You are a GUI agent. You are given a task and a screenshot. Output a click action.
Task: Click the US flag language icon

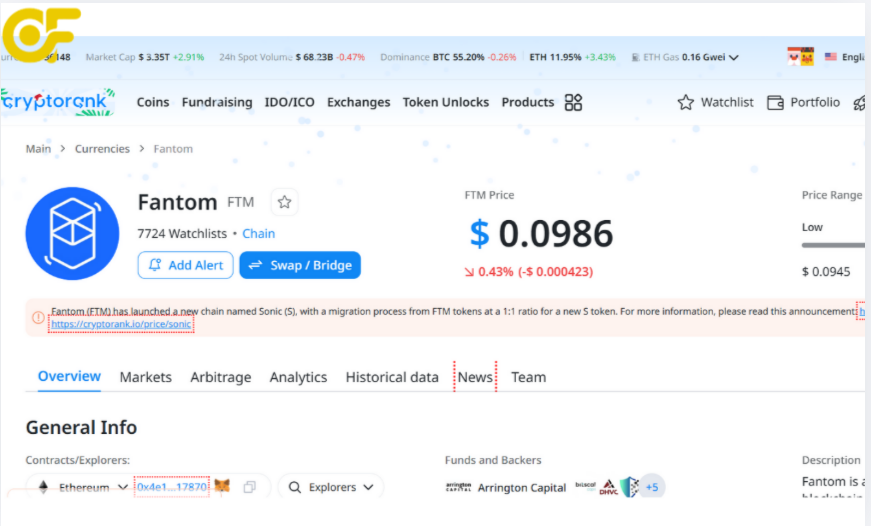point(830,57)
